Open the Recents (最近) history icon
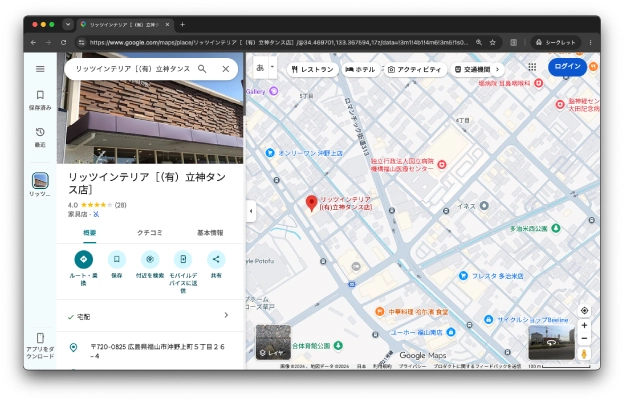This screenshot has width=624, height=401. (x=40, y=137)
